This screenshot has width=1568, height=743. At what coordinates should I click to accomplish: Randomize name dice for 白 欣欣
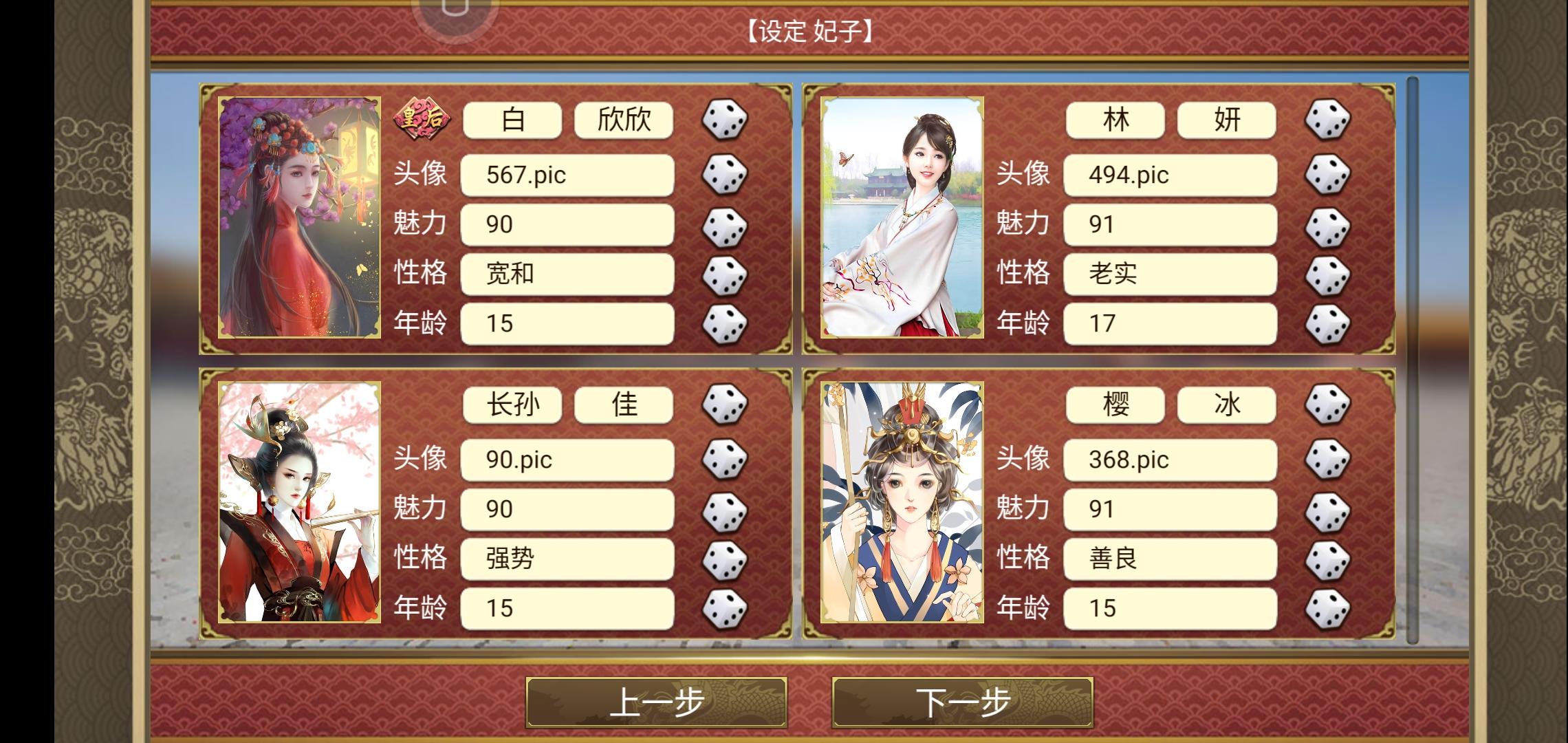tap(724, 120)
